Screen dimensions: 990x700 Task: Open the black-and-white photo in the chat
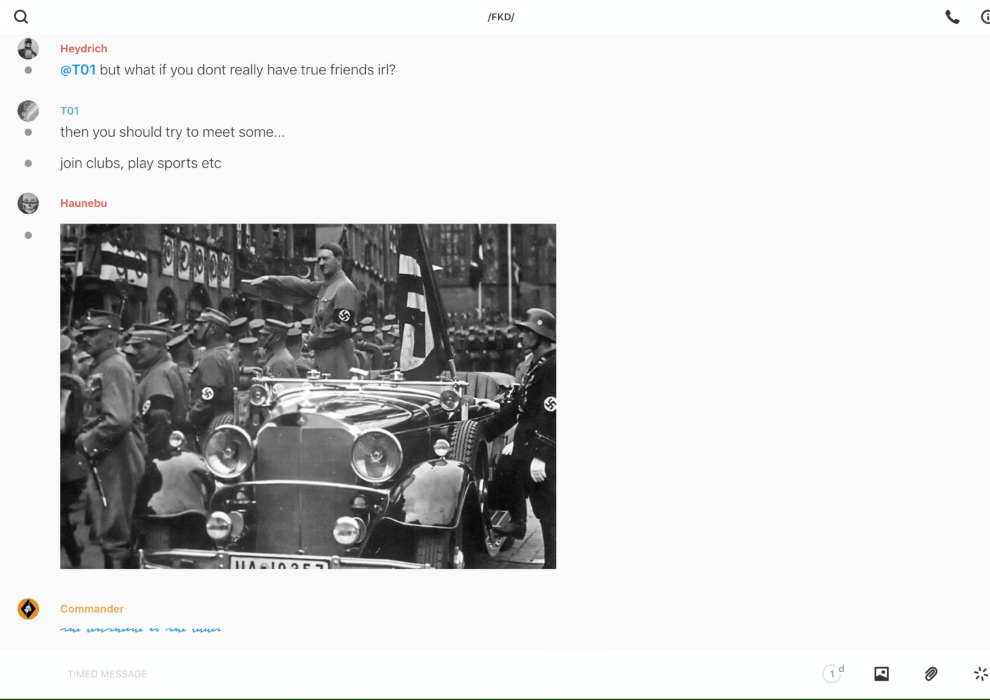point(308,396)
